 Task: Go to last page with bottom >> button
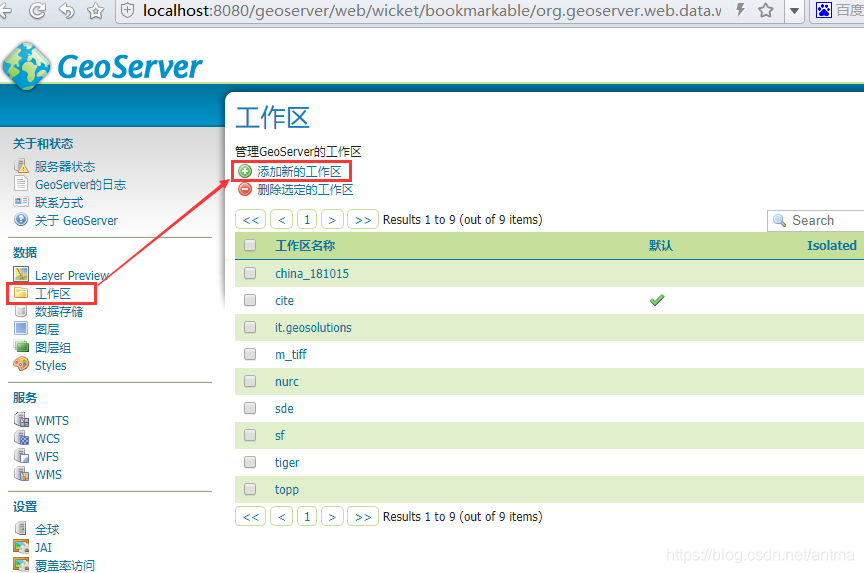pos(363,516)
